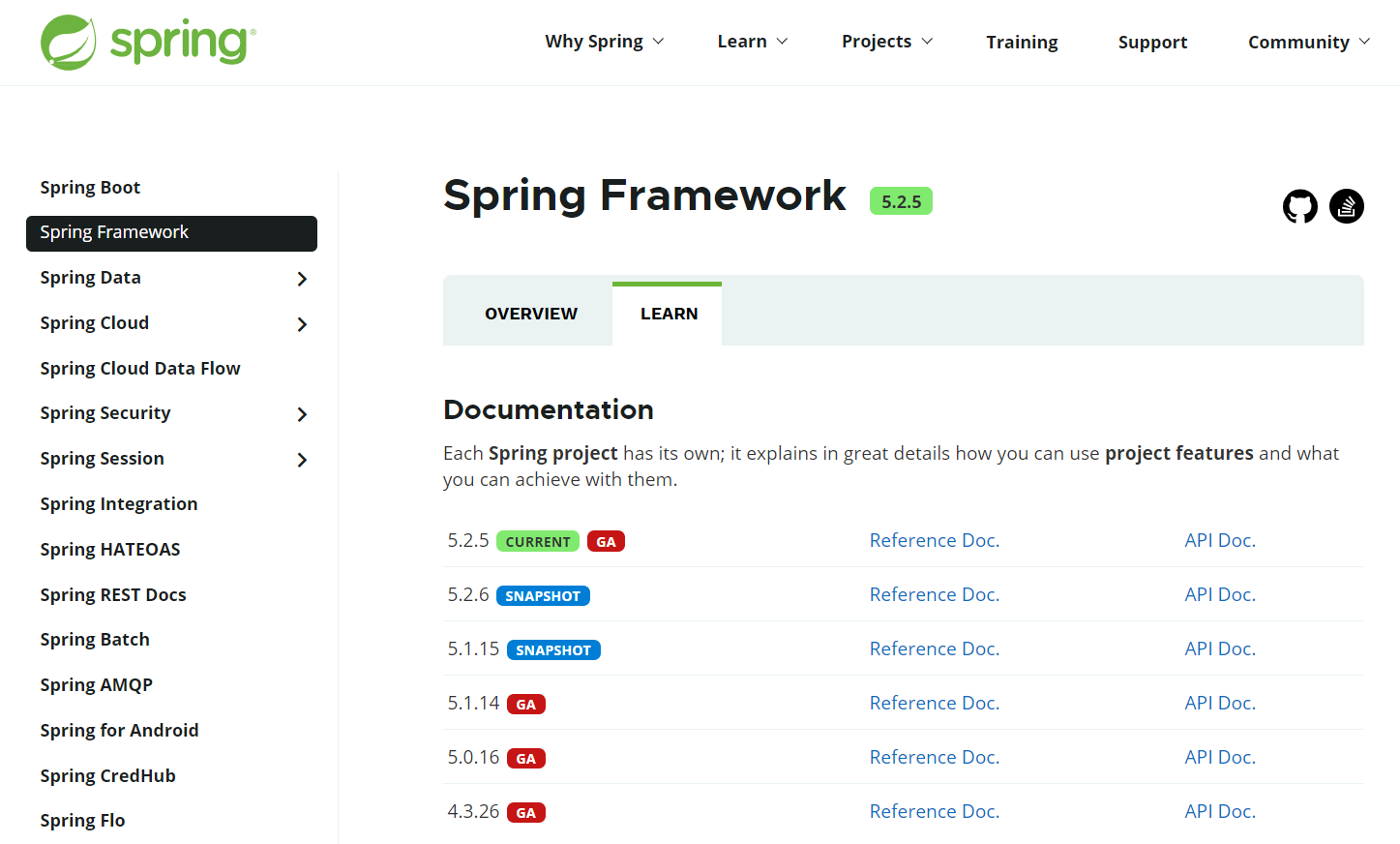This screenshot has width=1400, height=844.
Task: Open API Doc. for 5.2.6 snapshot
Action: pyautogui.click(x=1220, y=594)
